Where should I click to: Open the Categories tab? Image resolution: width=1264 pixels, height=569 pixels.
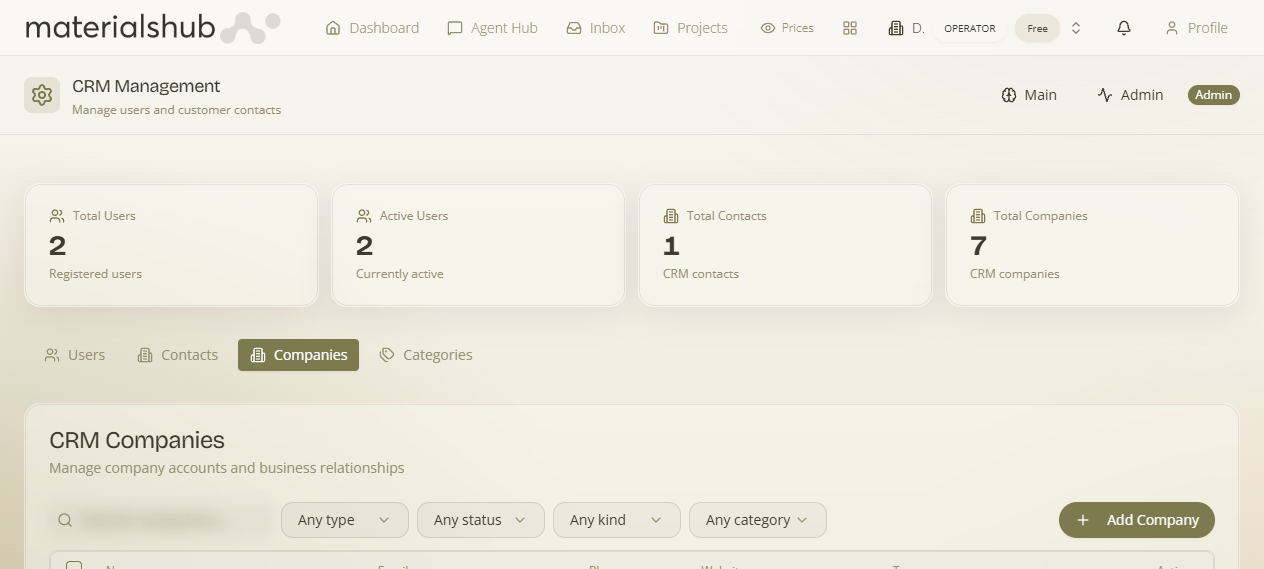tap(426, 355)
